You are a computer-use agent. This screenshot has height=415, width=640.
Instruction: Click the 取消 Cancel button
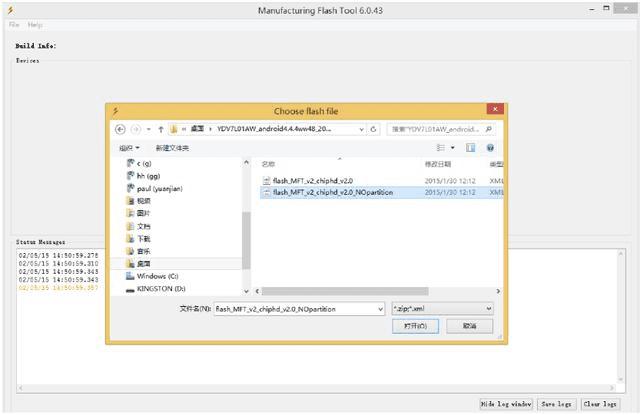(469, 326)
